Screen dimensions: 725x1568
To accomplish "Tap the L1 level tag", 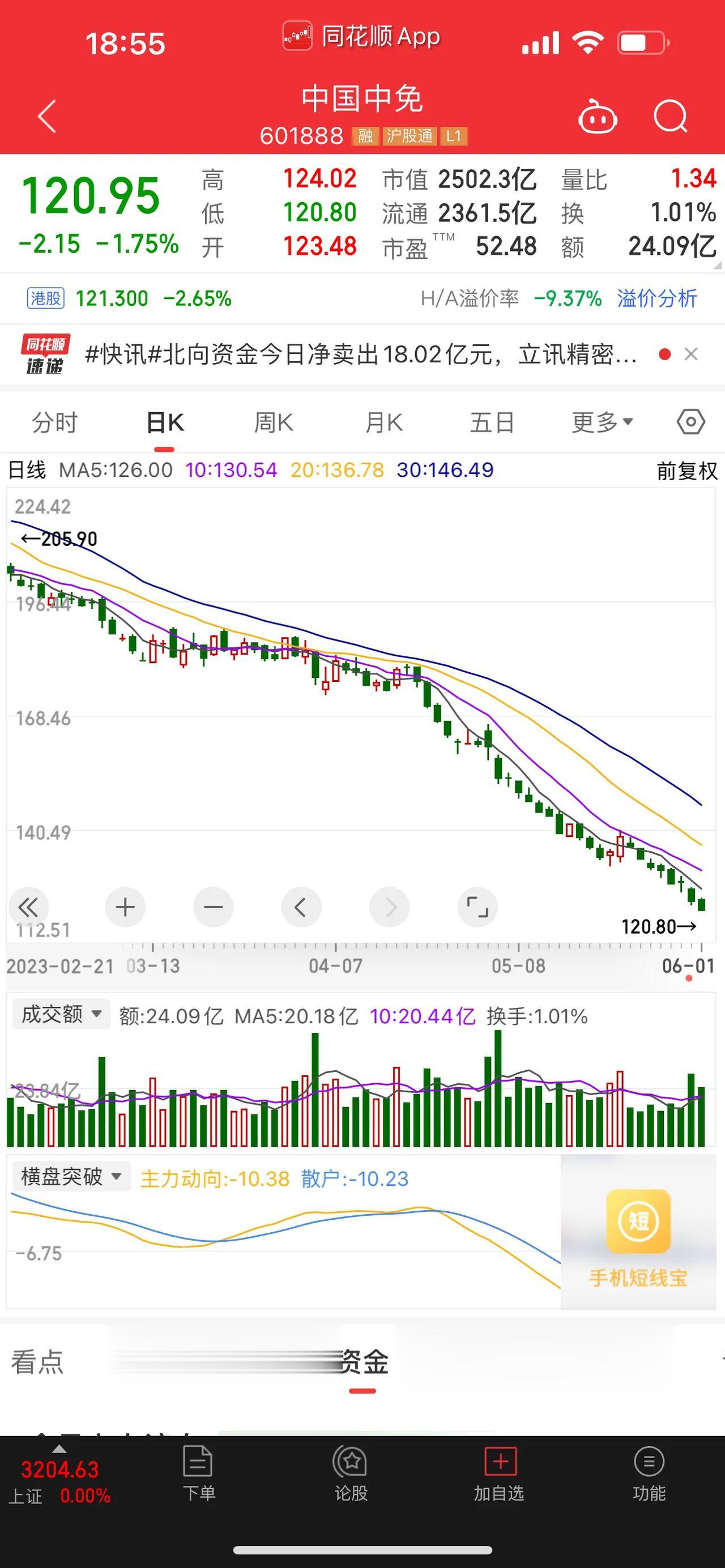I will click(x=454, y=136).
